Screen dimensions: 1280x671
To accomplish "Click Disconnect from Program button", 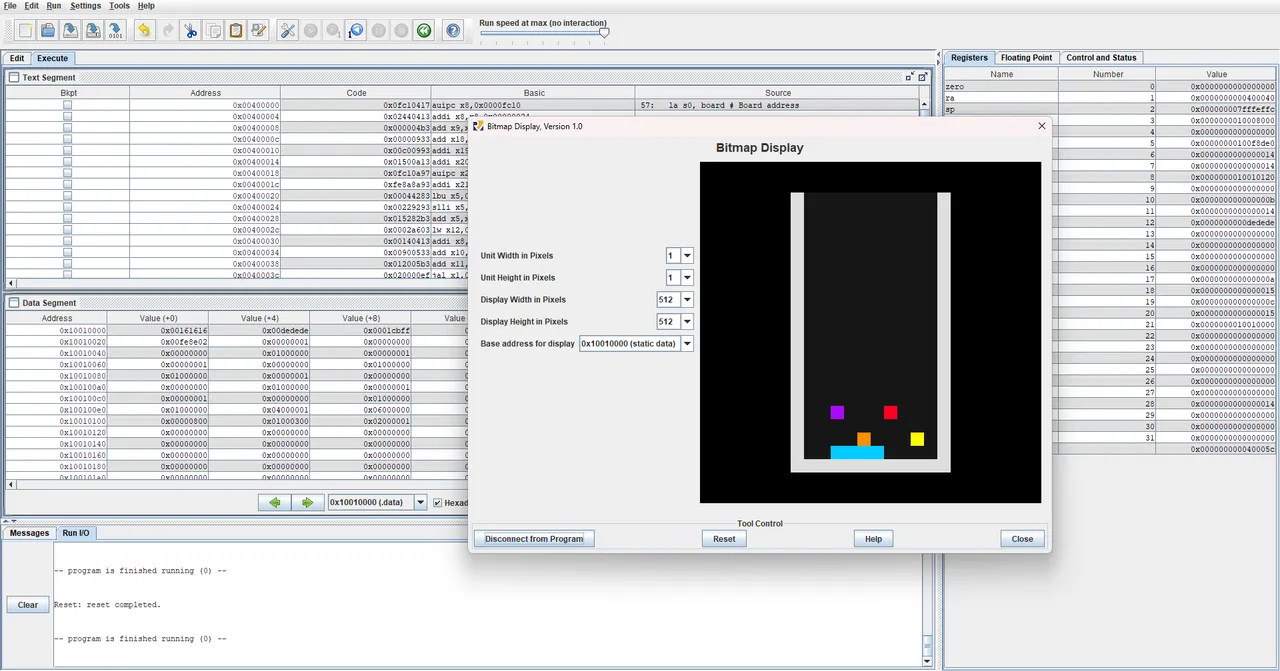I will point(534,539).
